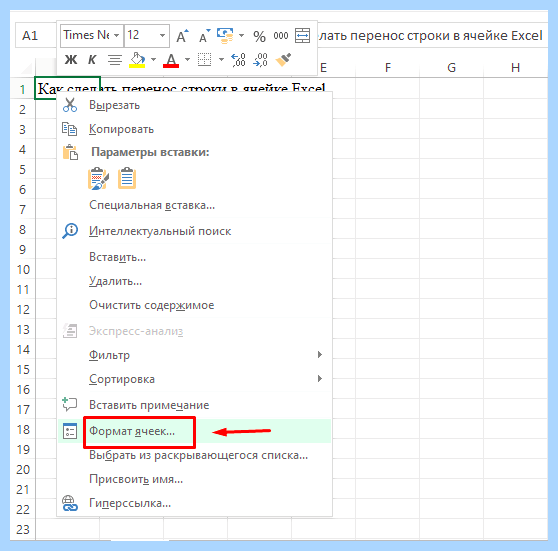558x551 pixels.
Task: Select Присвоить имя... menu item
Action: (194, 479)
